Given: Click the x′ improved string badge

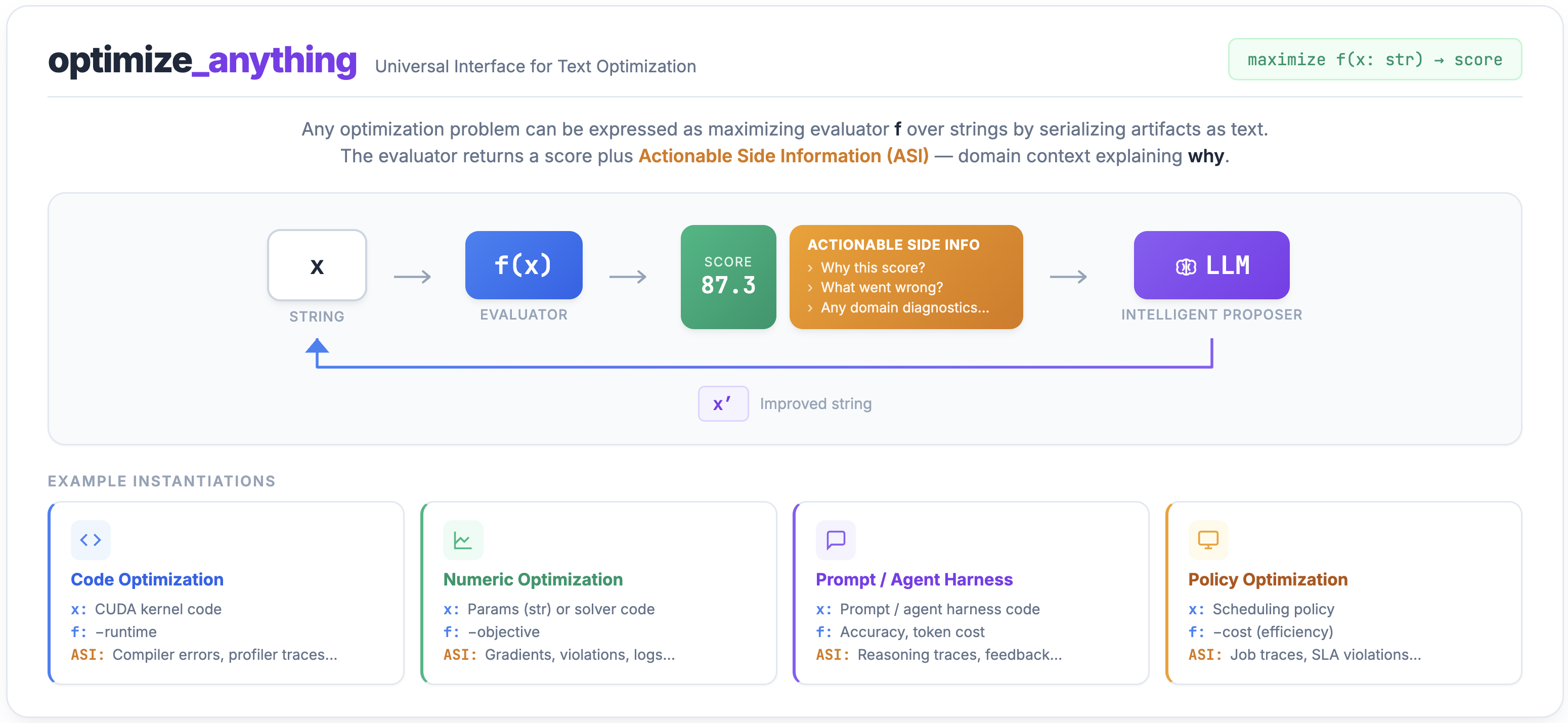Looking at the screenshot, I should (x=722, y=403).
